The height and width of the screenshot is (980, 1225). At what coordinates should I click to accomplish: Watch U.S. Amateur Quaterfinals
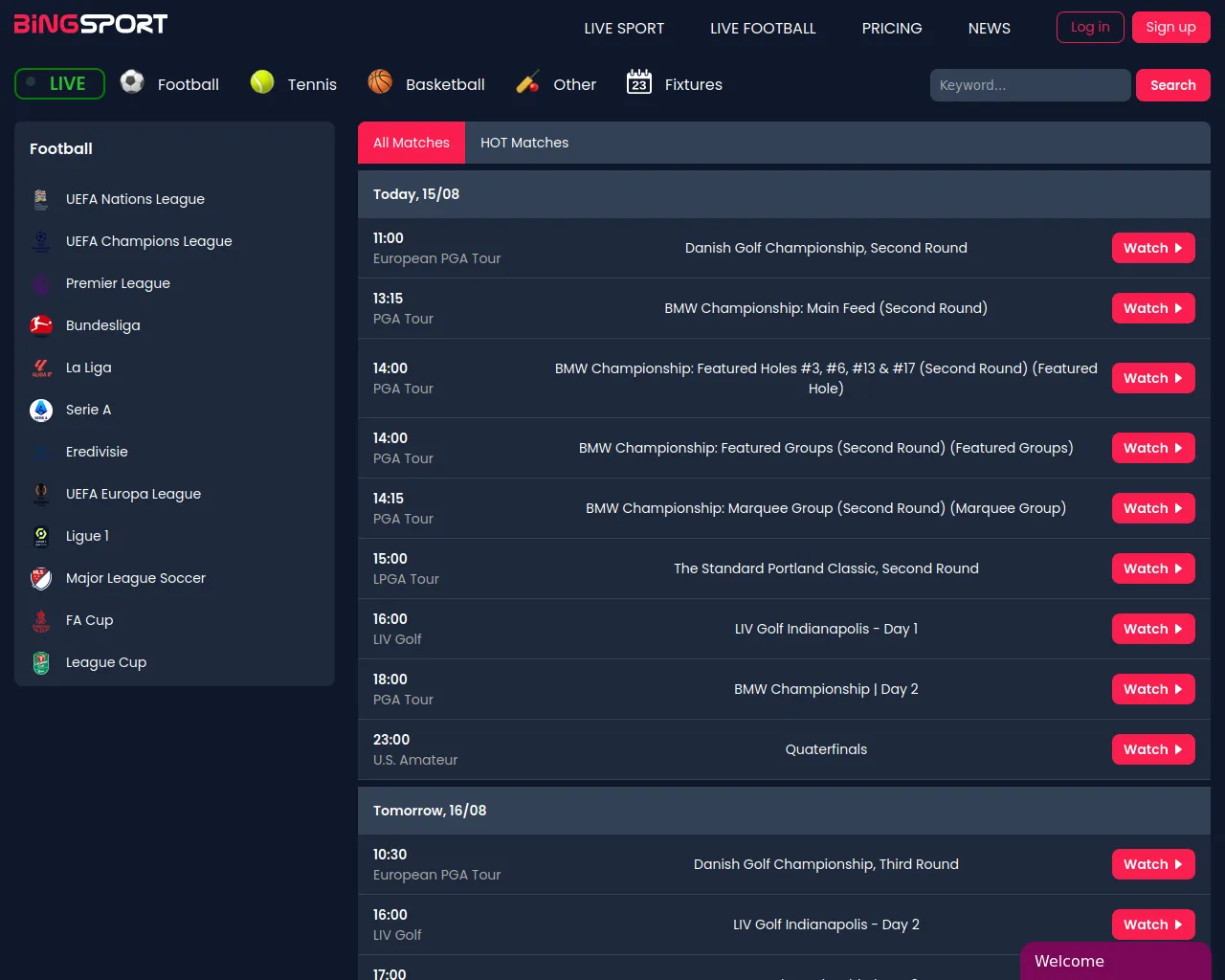tap(1153, 749)
